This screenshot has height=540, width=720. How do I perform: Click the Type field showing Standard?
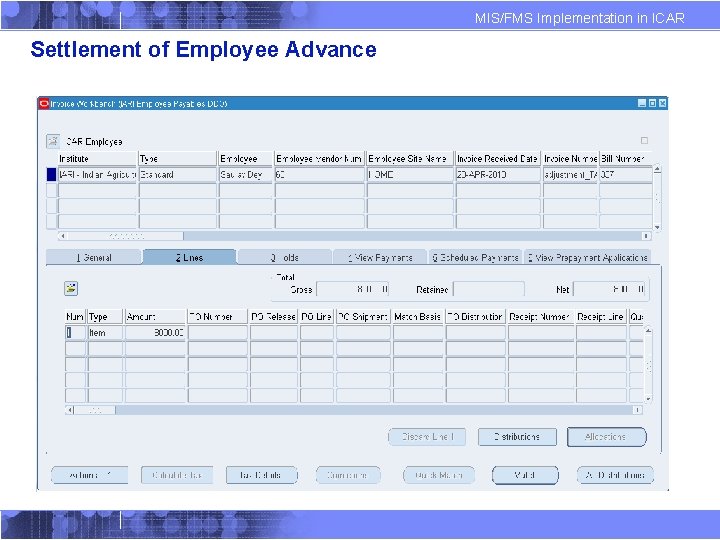(x=178, y=174)
